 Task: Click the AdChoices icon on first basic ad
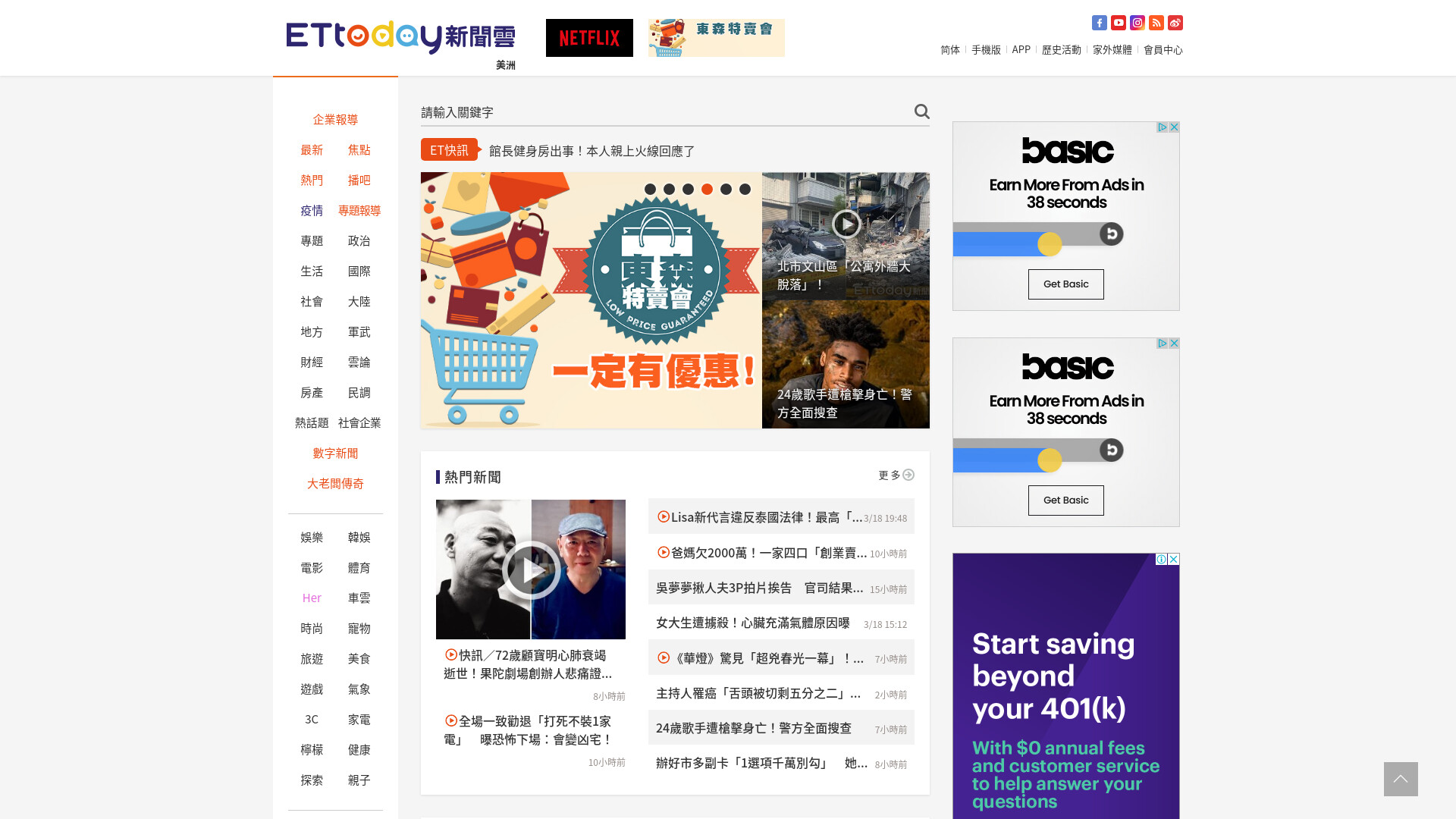pyautogui.click(x=1162, y=127)
